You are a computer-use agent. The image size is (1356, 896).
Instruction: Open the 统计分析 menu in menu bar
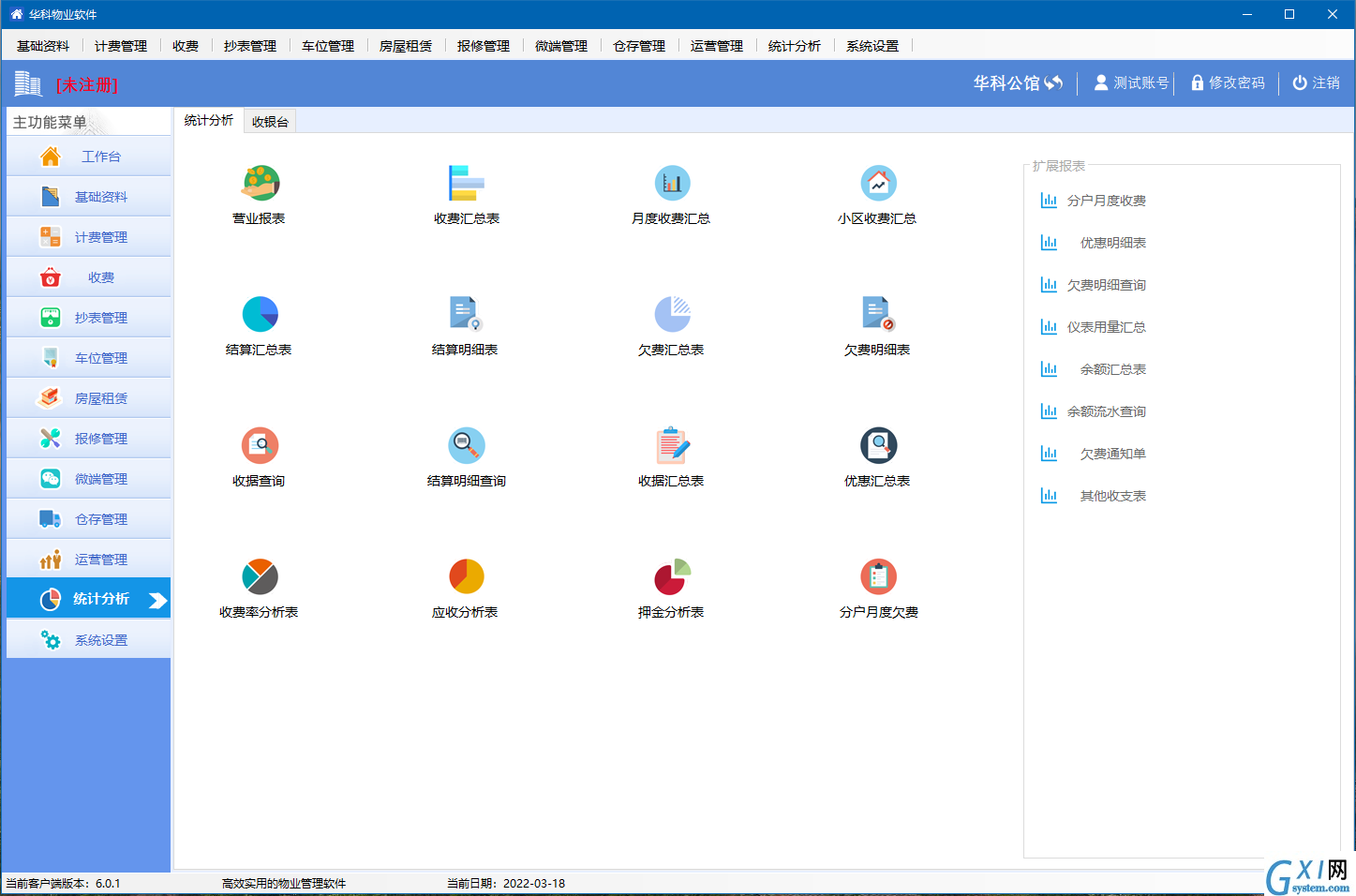click(795, 46)
